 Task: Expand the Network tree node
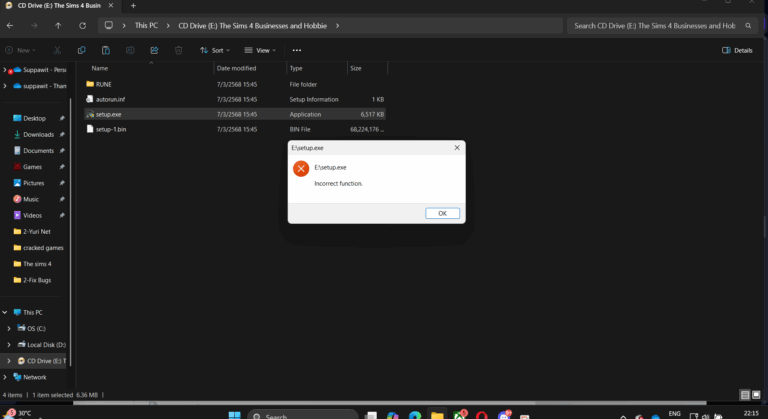coord(5,377)
